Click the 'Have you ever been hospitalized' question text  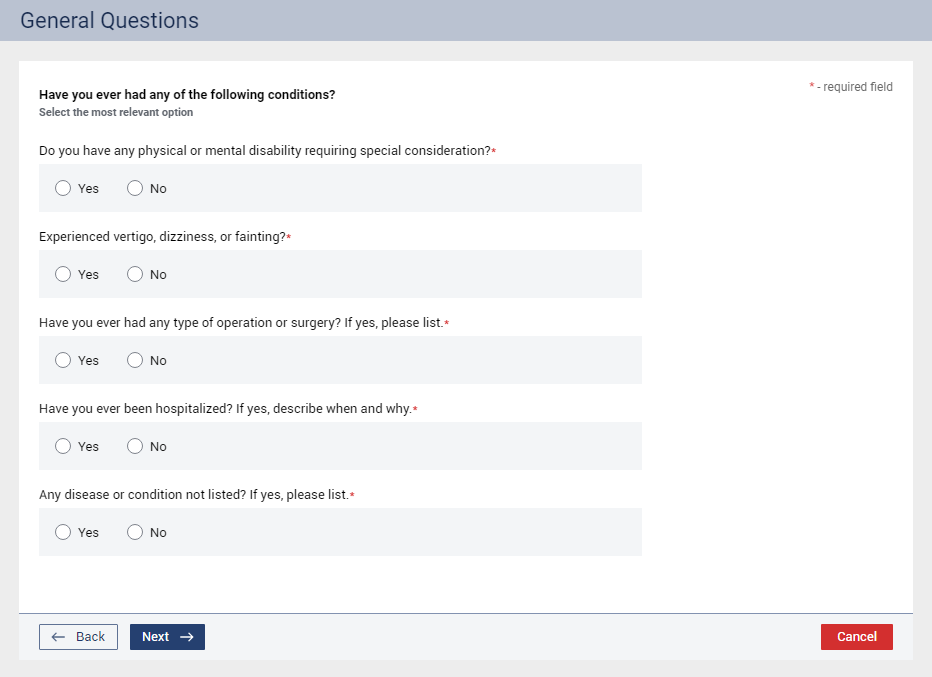coord(225,409)
